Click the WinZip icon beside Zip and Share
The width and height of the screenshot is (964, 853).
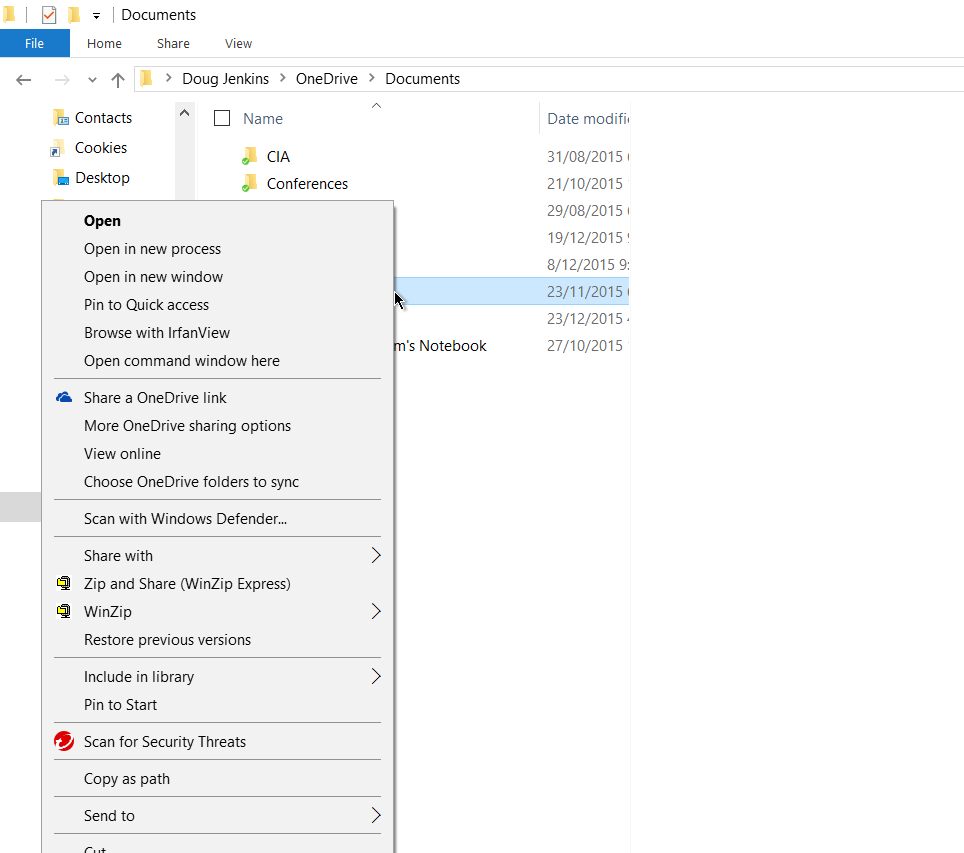64,583
